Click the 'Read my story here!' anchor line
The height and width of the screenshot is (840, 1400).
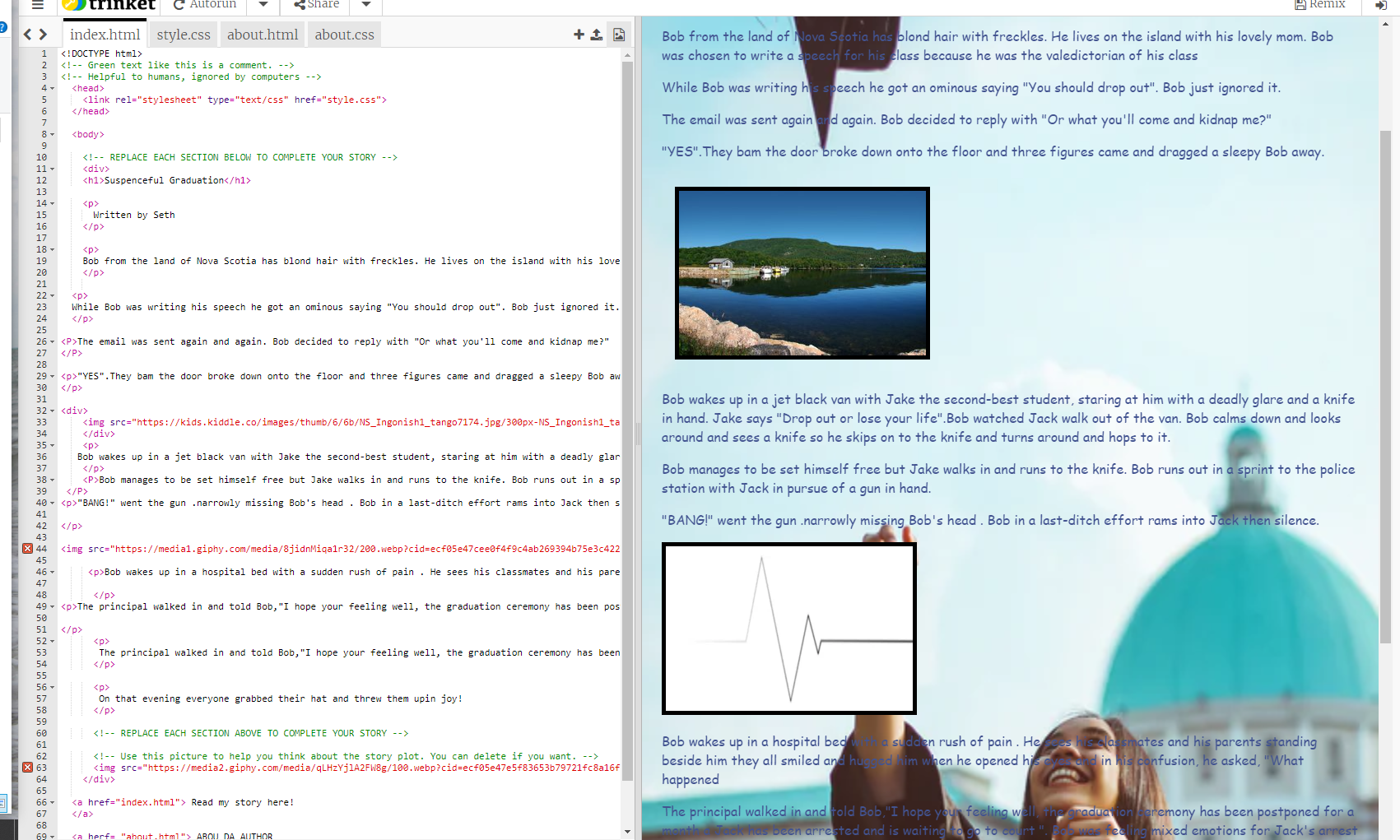183,802
